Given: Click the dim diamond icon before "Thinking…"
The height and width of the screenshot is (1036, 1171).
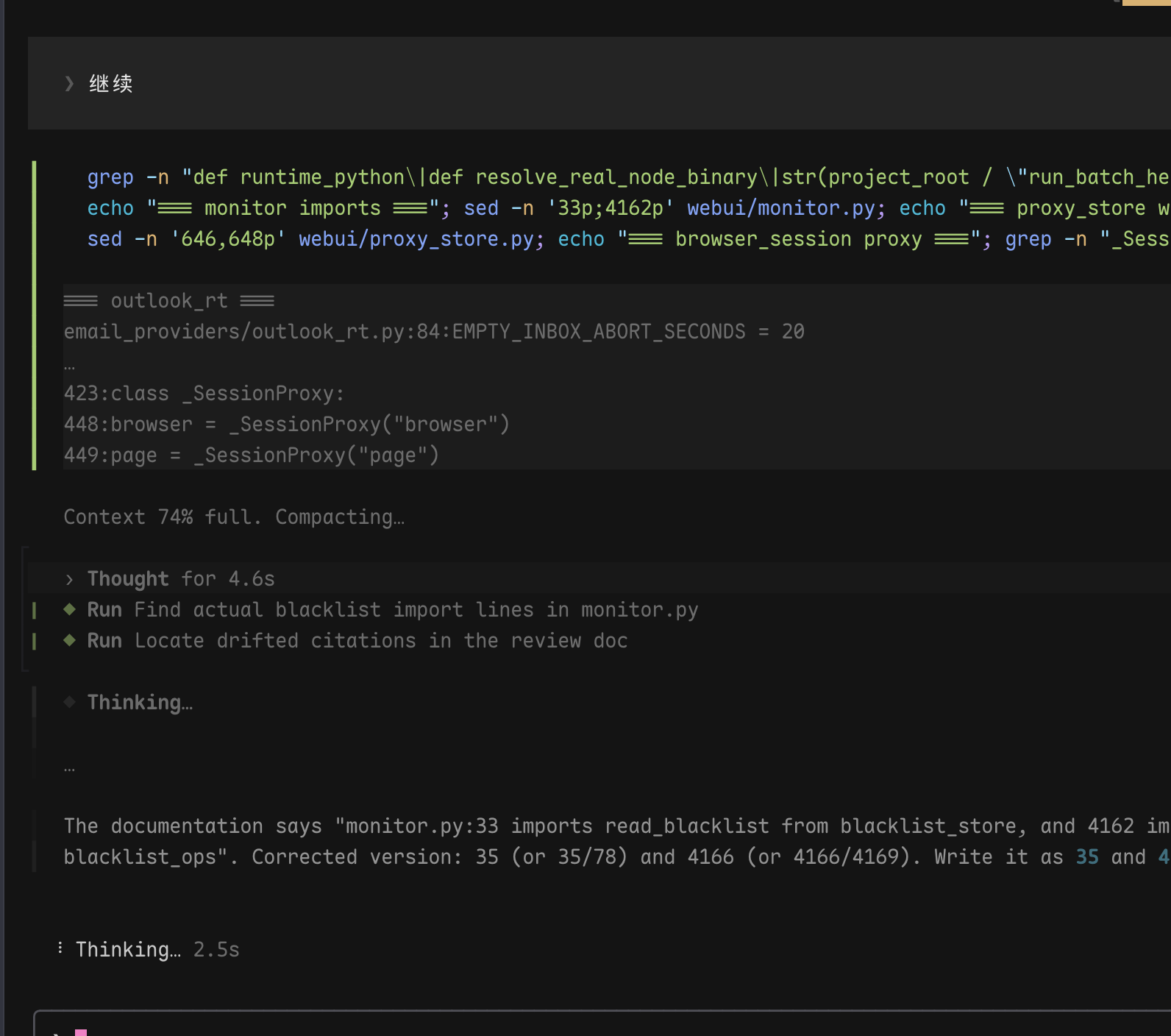Looking at the screenshot, I should click(70, 702).
